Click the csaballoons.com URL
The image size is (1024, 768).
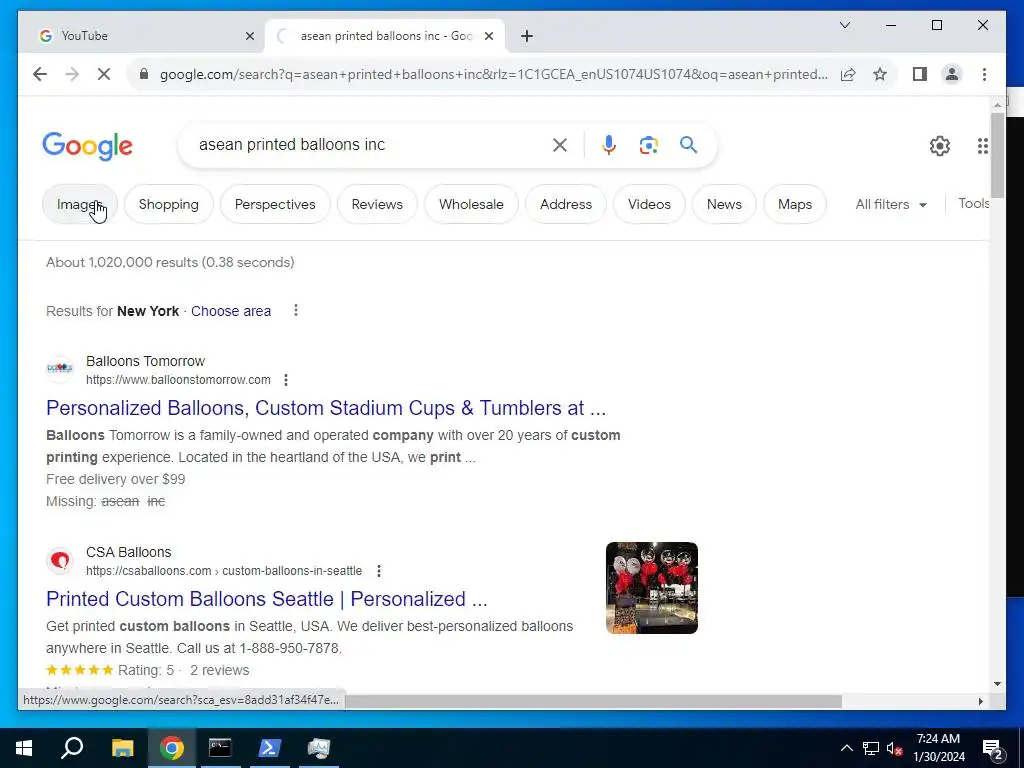(224, 571)
